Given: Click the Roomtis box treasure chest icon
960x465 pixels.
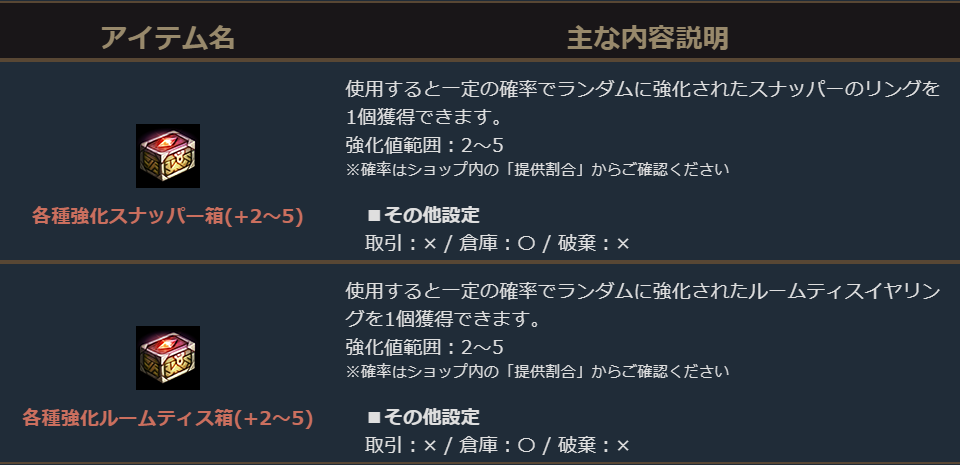Looking at the screenshot, I should 168,358.
